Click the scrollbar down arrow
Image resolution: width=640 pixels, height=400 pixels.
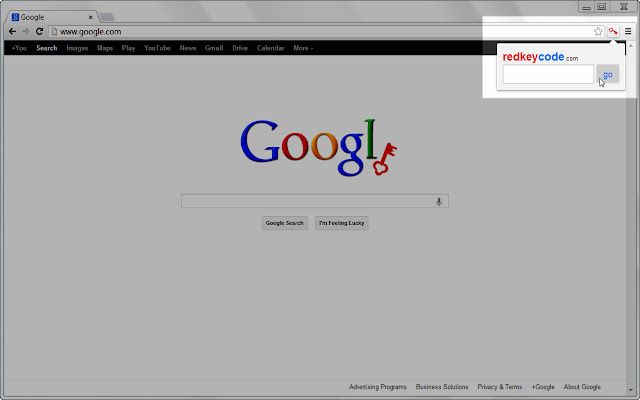pyautogui.click(x=631, y=390)
